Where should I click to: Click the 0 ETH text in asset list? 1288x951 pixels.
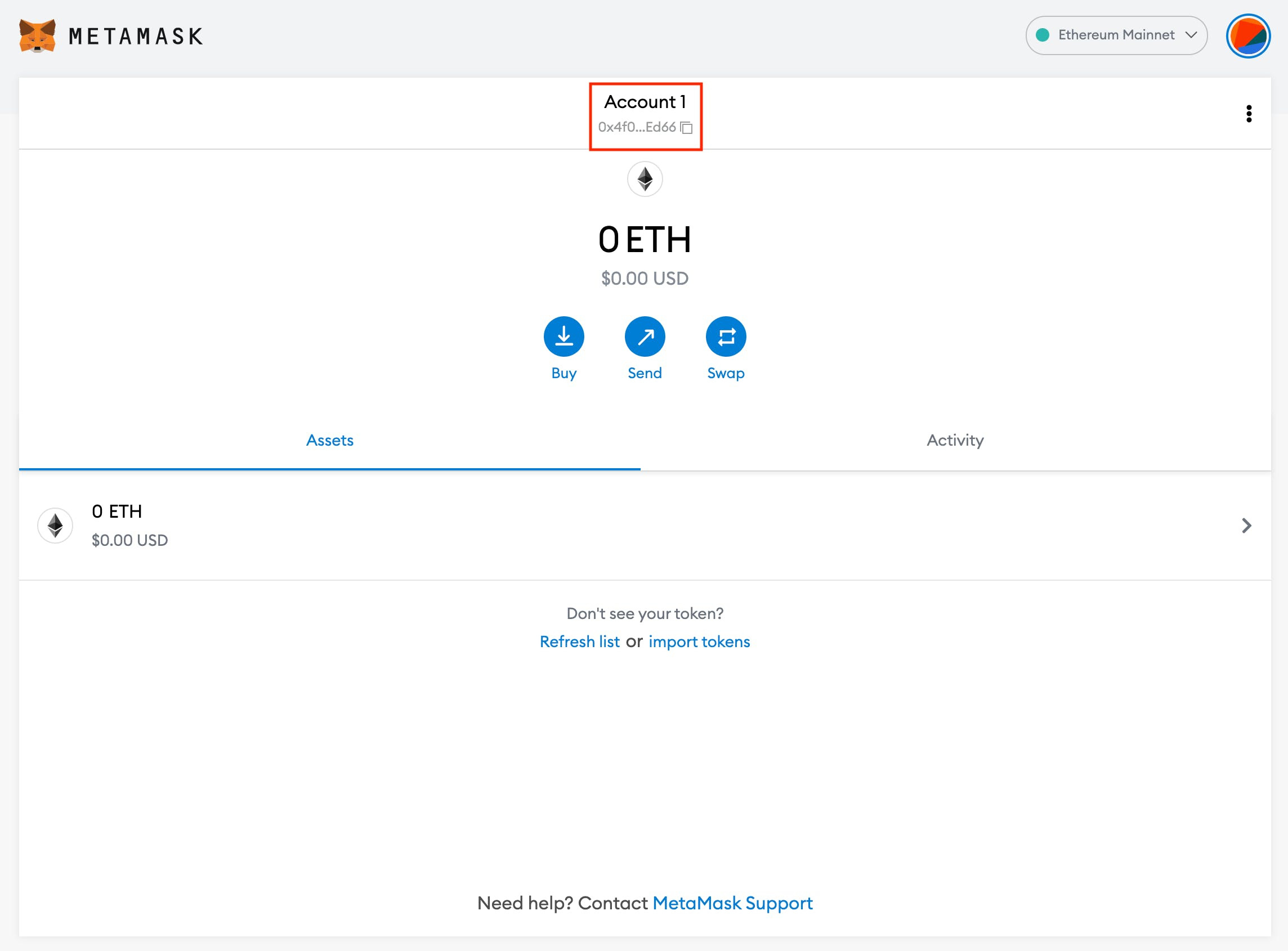tap(117, 511)
